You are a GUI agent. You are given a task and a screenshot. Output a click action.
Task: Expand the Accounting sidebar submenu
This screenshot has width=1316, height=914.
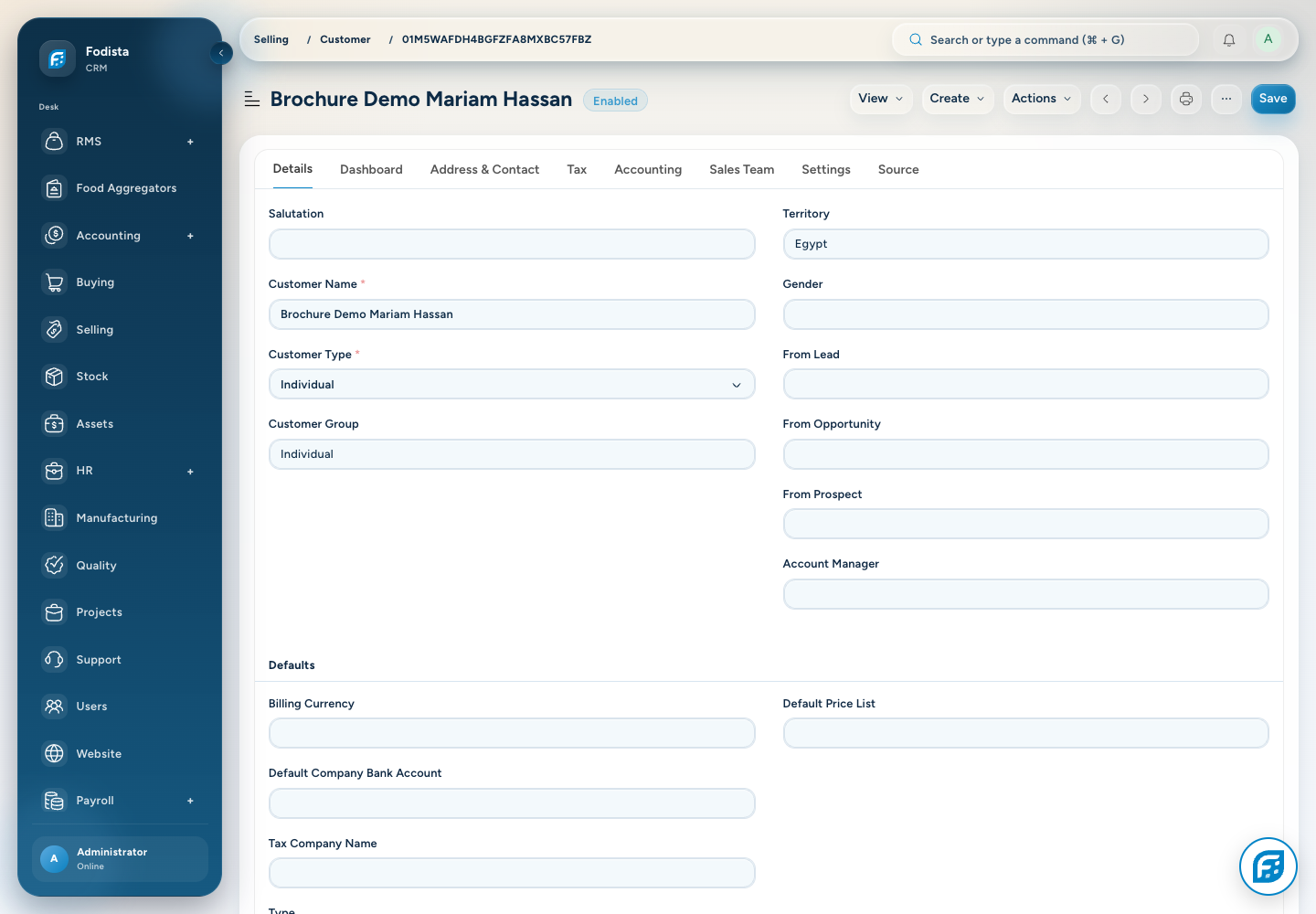(x=190, y=236)
